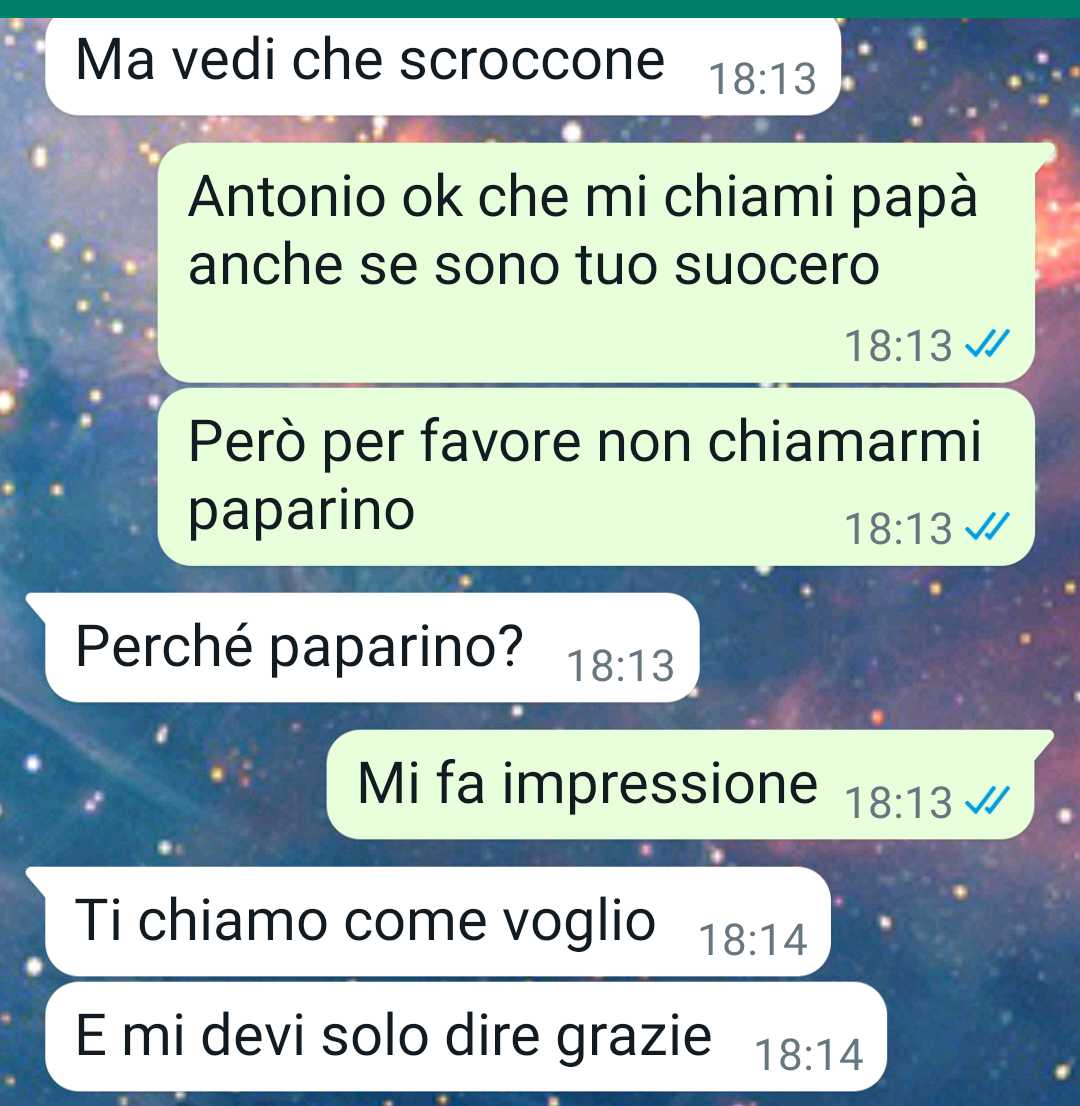Screen dimensions: 1080x1106
Task: Click the read checkmarks on the 'suocero' message
Action: coord(987,344)
